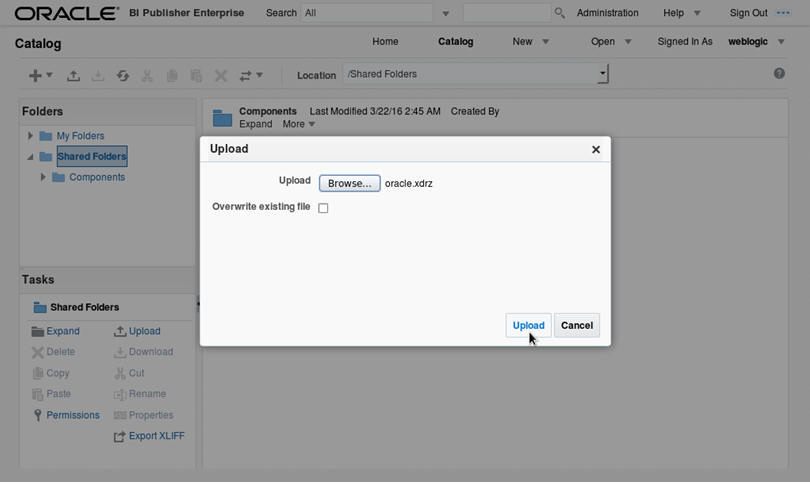
Task: Click the toolbar cut scissors icon
Action: point(147,75)
